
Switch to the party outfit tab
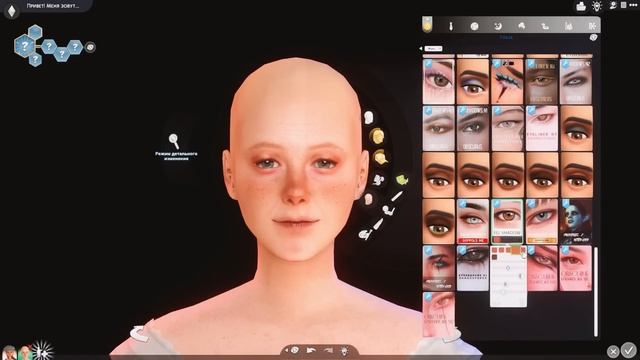521,26
